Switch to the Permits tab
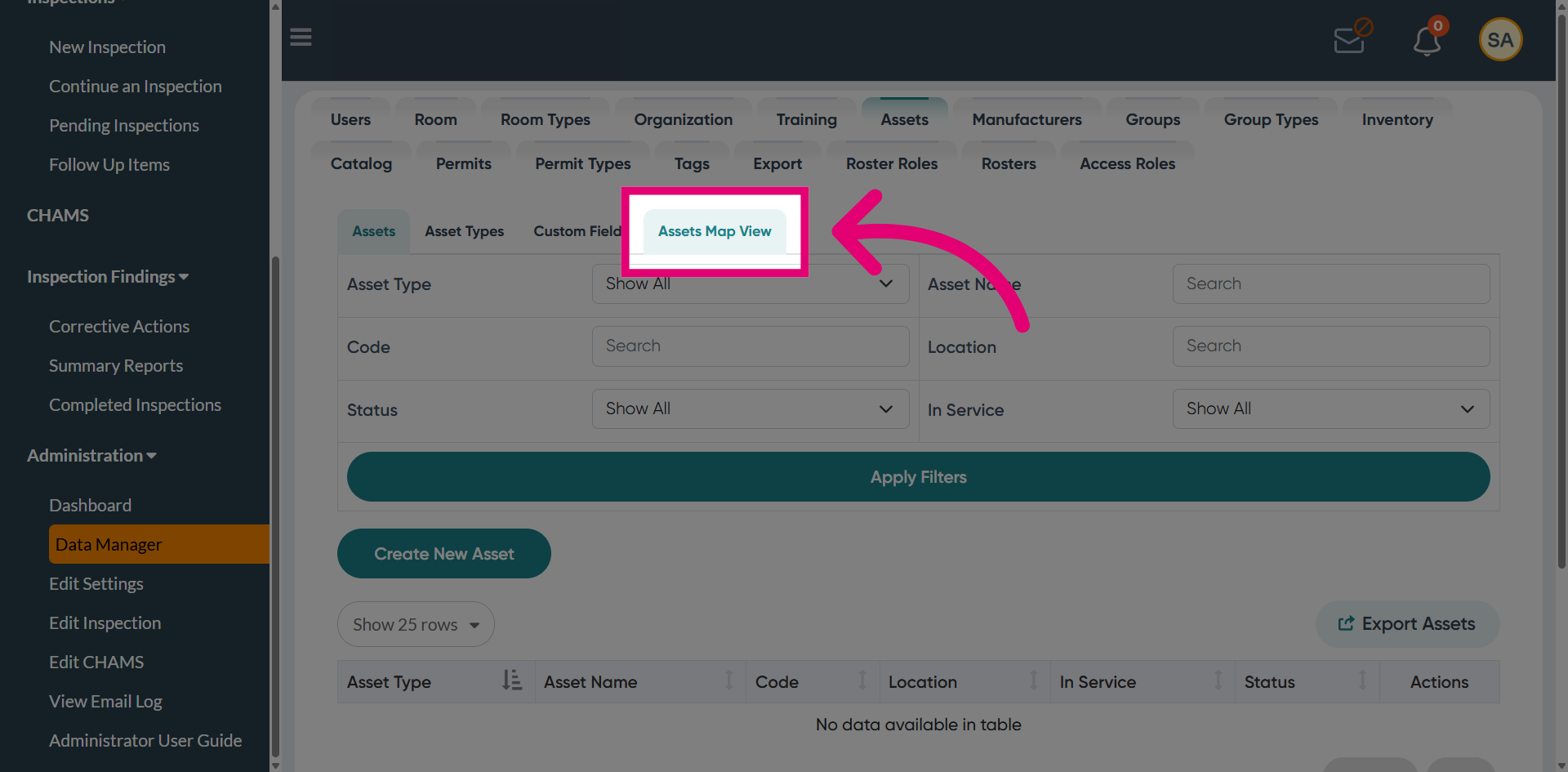The width and height of the screenshot is (1568, 772). (x=463, y=163)
